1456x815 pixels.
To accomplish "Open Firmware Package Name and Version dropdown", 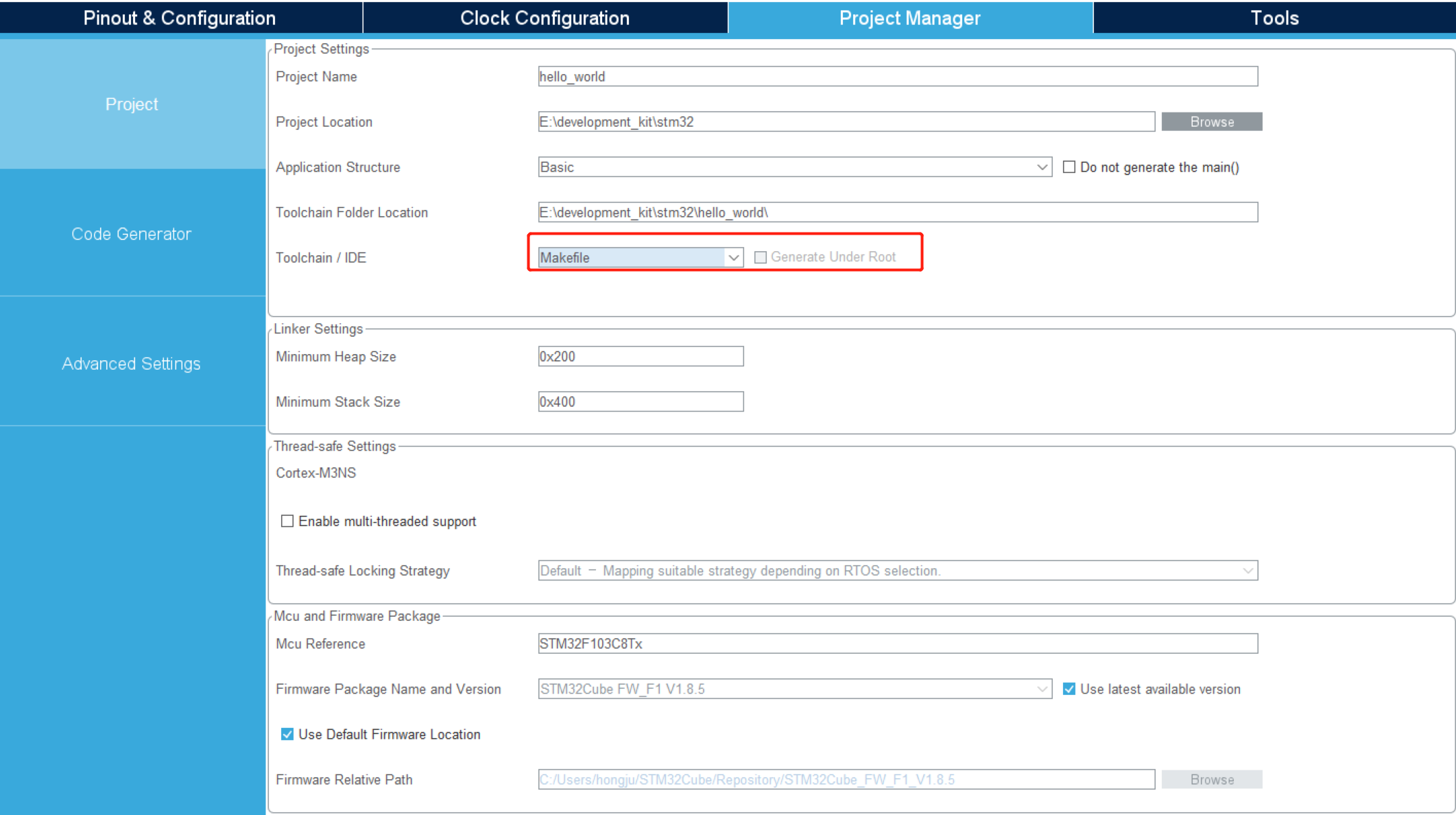I will tap(795, 689).
